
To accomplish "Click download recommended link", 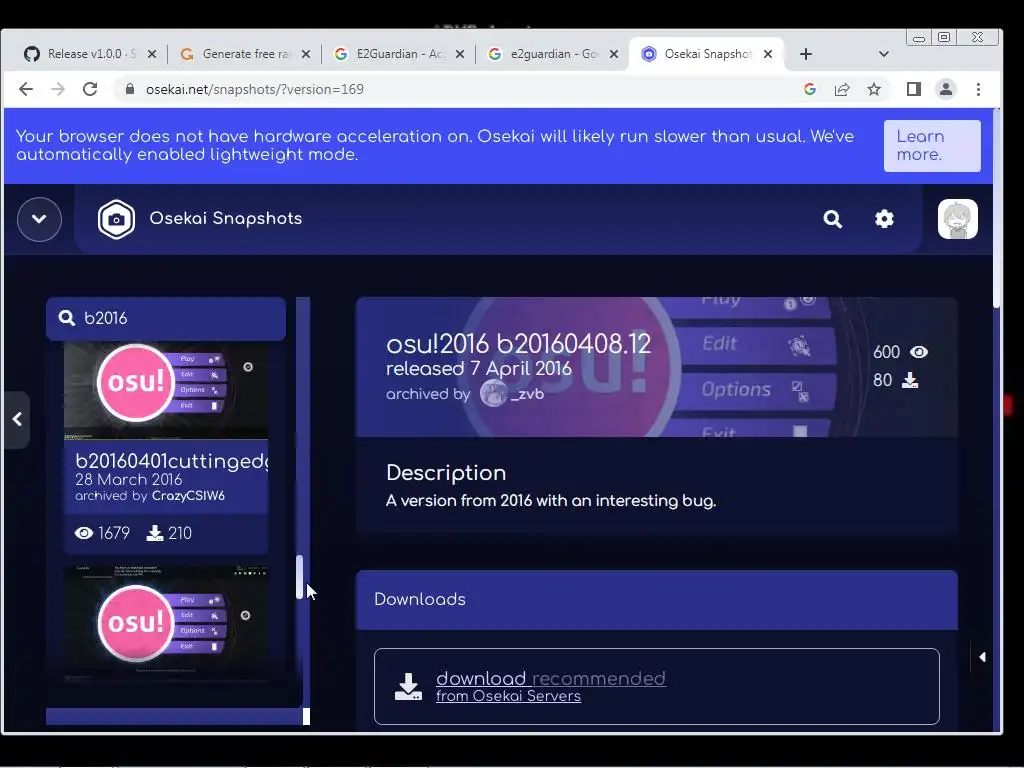I will click(x=551, y=679).
